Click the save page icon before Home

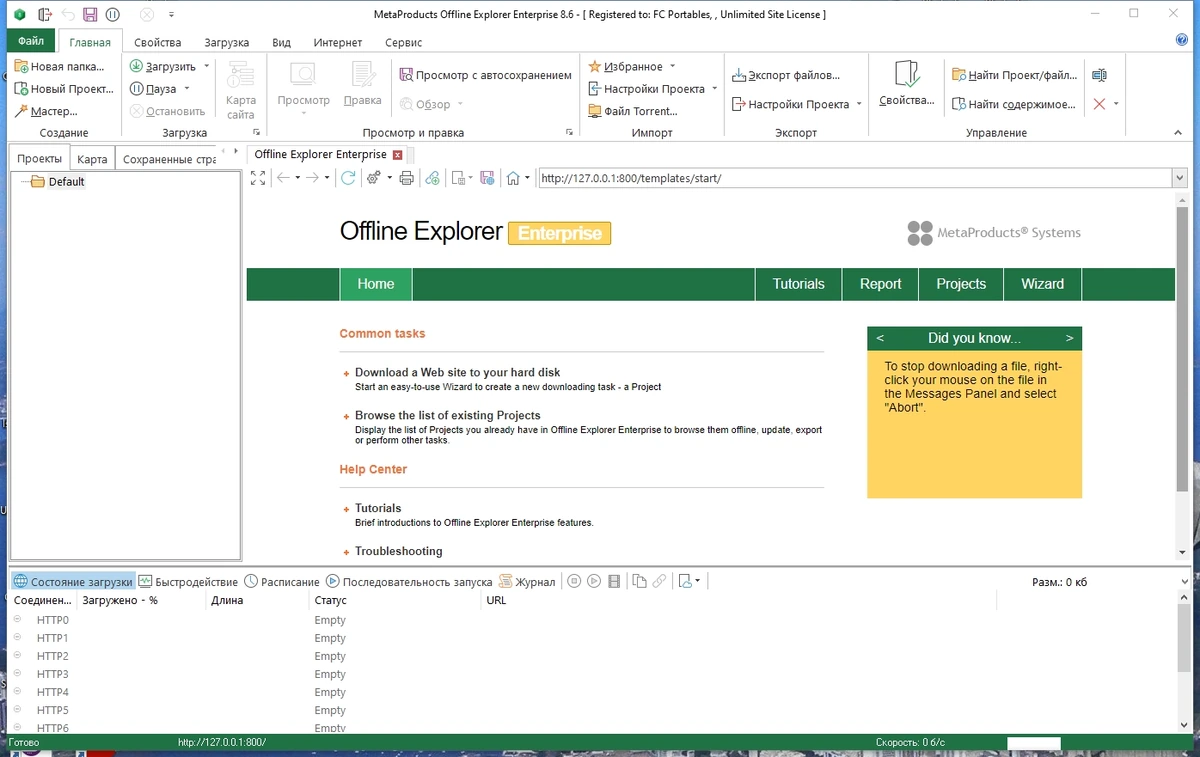point(487,178)
